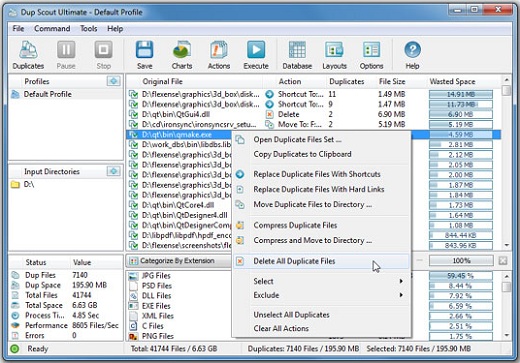Viewport: 520px width, 363px height.
Task: Click the Pause toolbar icon
Action: [66, 50]
